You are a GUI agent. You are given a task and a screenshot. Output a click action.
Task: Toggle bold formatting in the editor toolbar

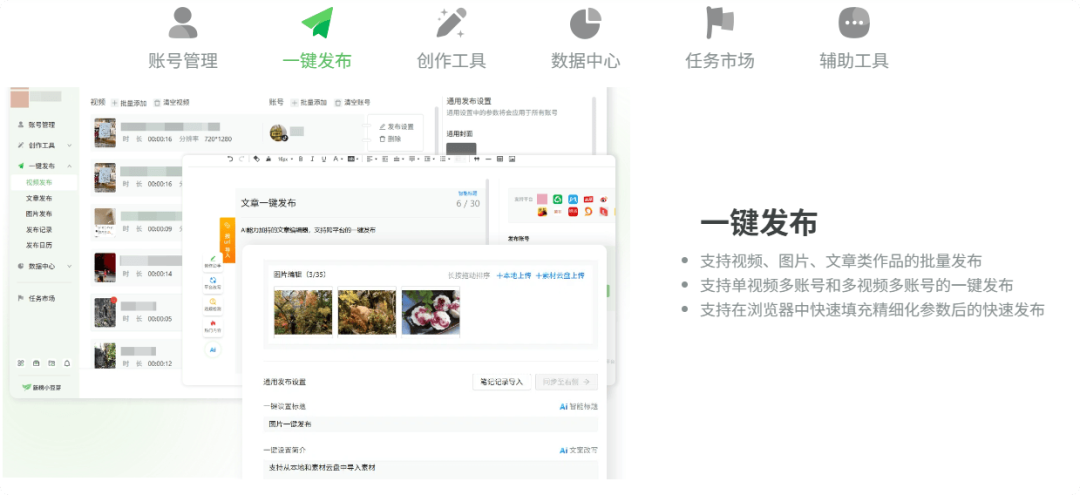(x=300, y=159)
